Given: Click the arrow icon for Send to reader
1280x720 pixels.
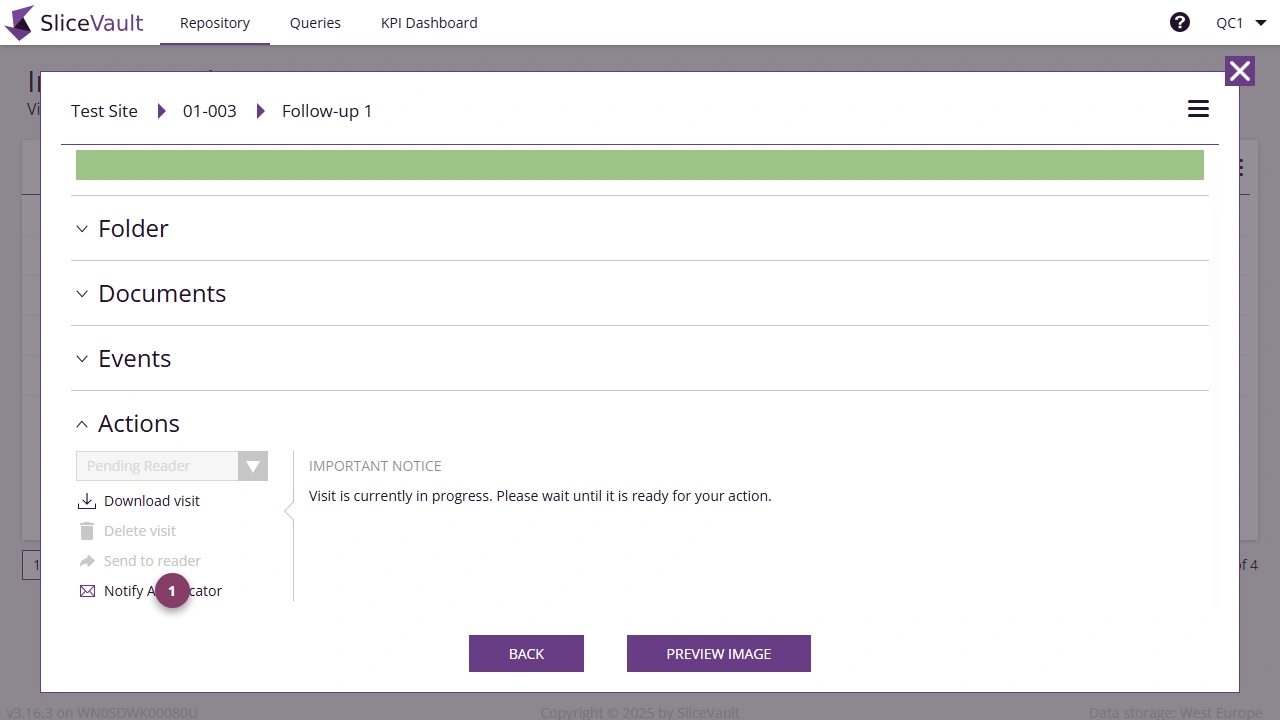Looking at the screenshot, I should tap(87, 560).
